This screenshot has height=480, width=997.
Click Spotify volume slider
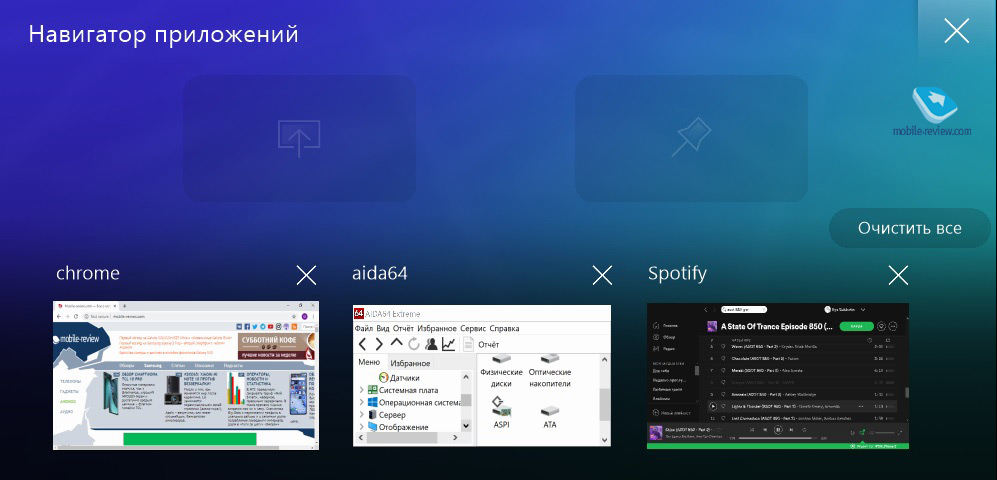click(x=885, y=432)
